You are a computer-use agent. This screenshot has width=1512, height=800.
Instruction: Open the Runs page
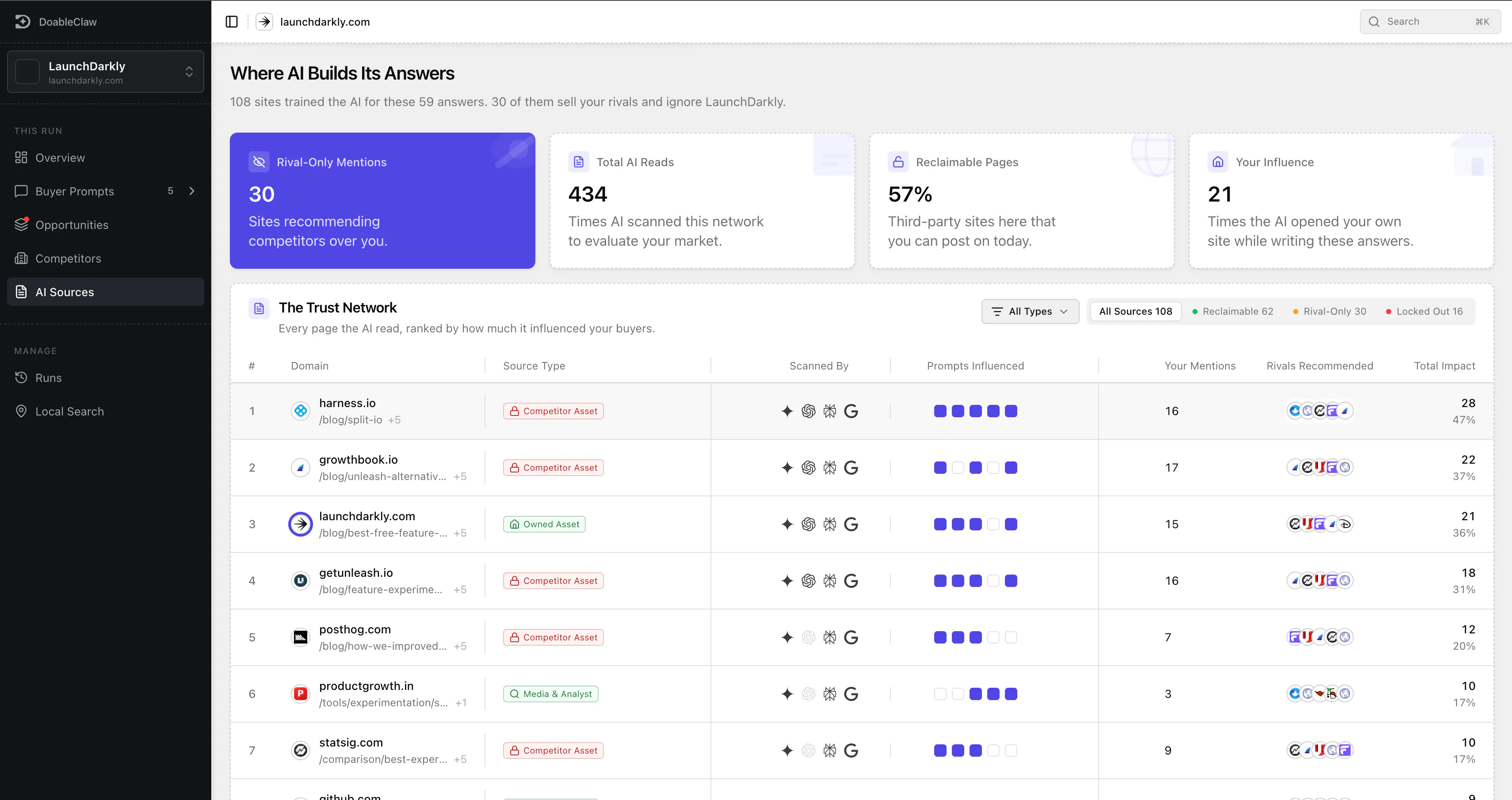coord(106,377)
